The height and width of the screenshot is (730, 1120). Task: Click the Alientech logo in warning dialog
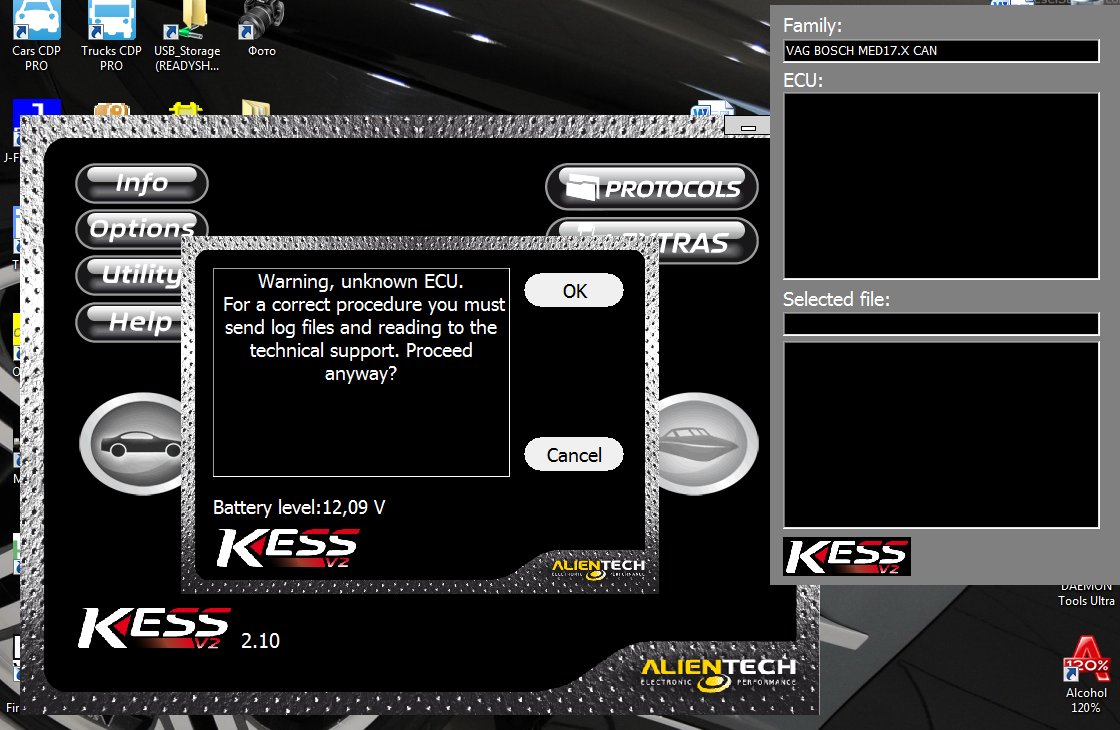(x=599, y=569)
